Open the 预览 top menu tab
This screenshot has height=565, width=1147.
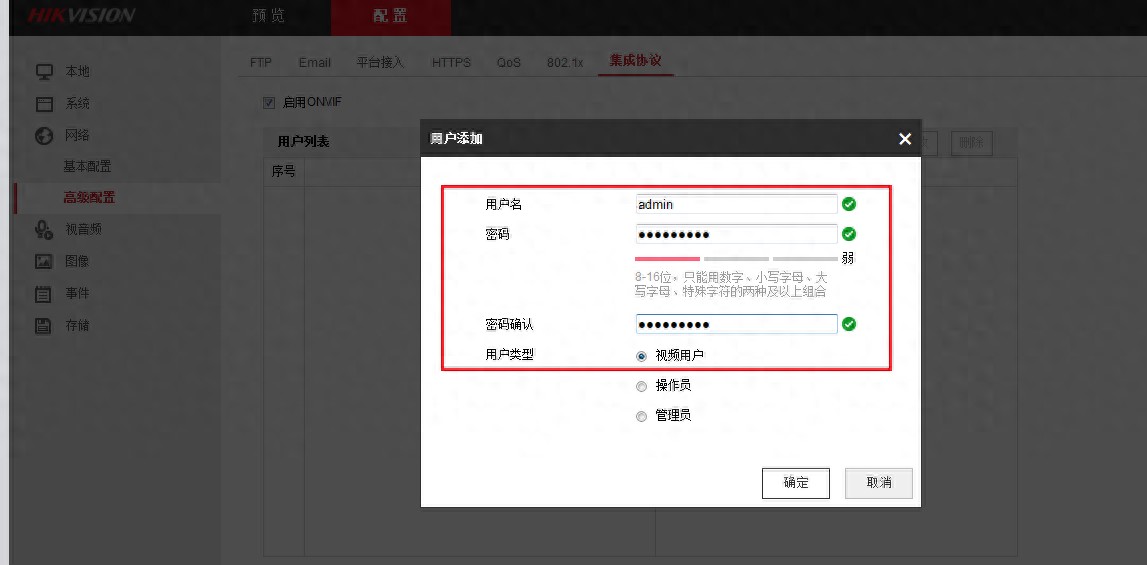coord(270,16)
